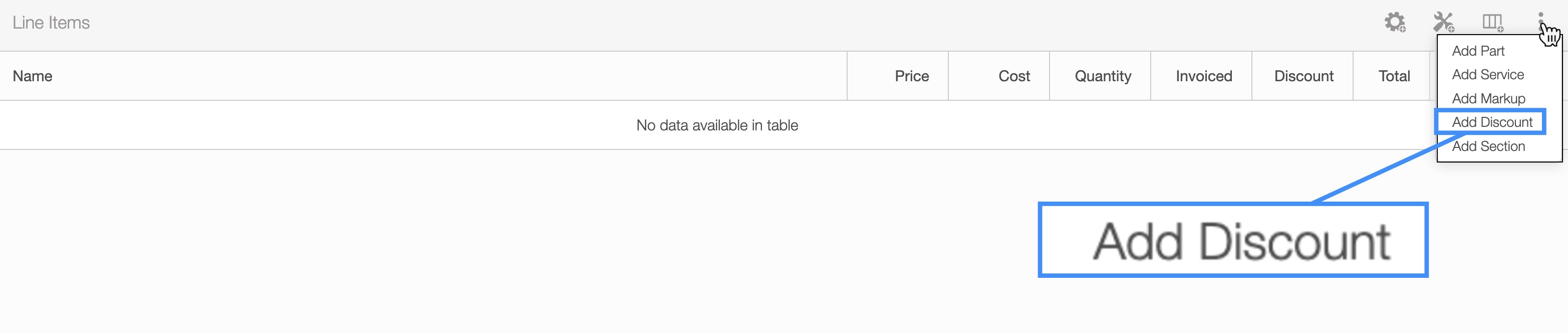Click the blank area below the table
This screenshot has width=1568, height=333.
(x=487, y=244)
